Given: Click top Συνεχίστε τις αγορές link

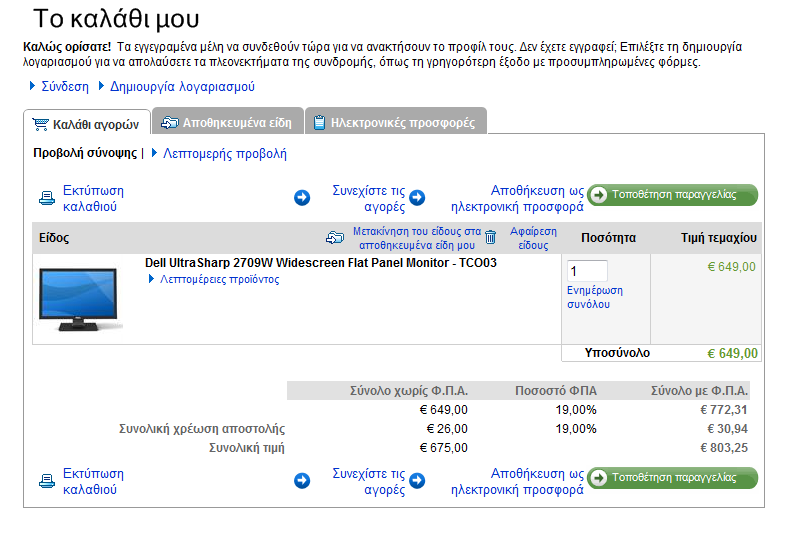Looking at the screenshot, I should coord(369,198).
